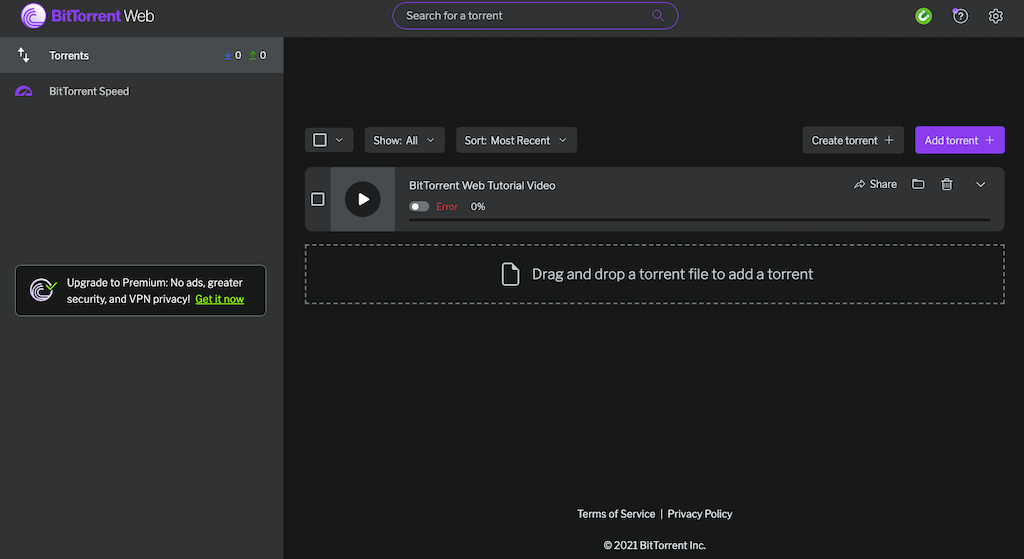1024x559 pixels.
Task: Select the BitTorrent Speed sidebar item
Action: click(x=142, y=91)
